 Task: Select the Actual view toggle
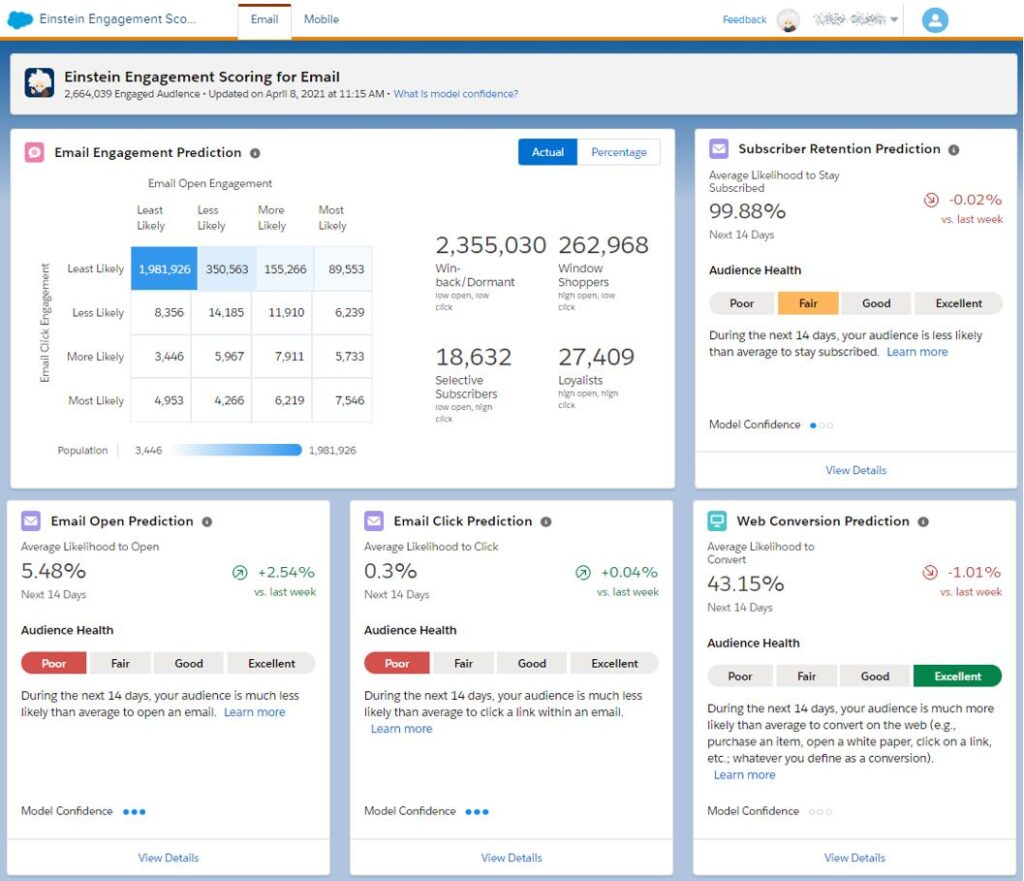pos(547,152)
